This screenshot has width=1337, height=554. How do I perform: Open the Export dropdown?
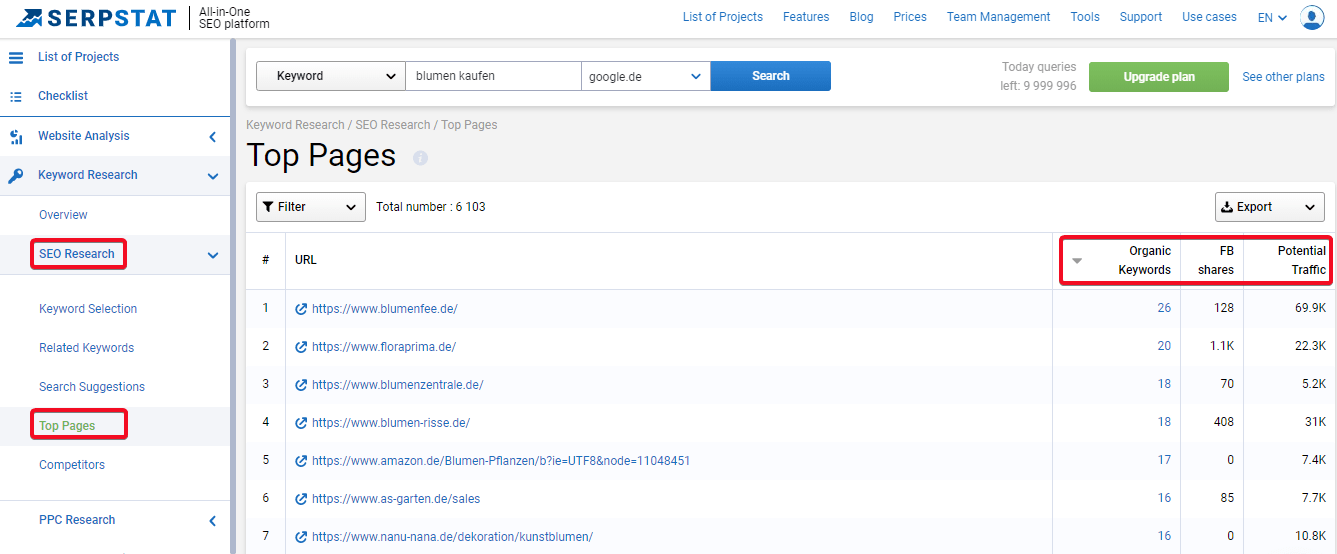[1269, 207]
